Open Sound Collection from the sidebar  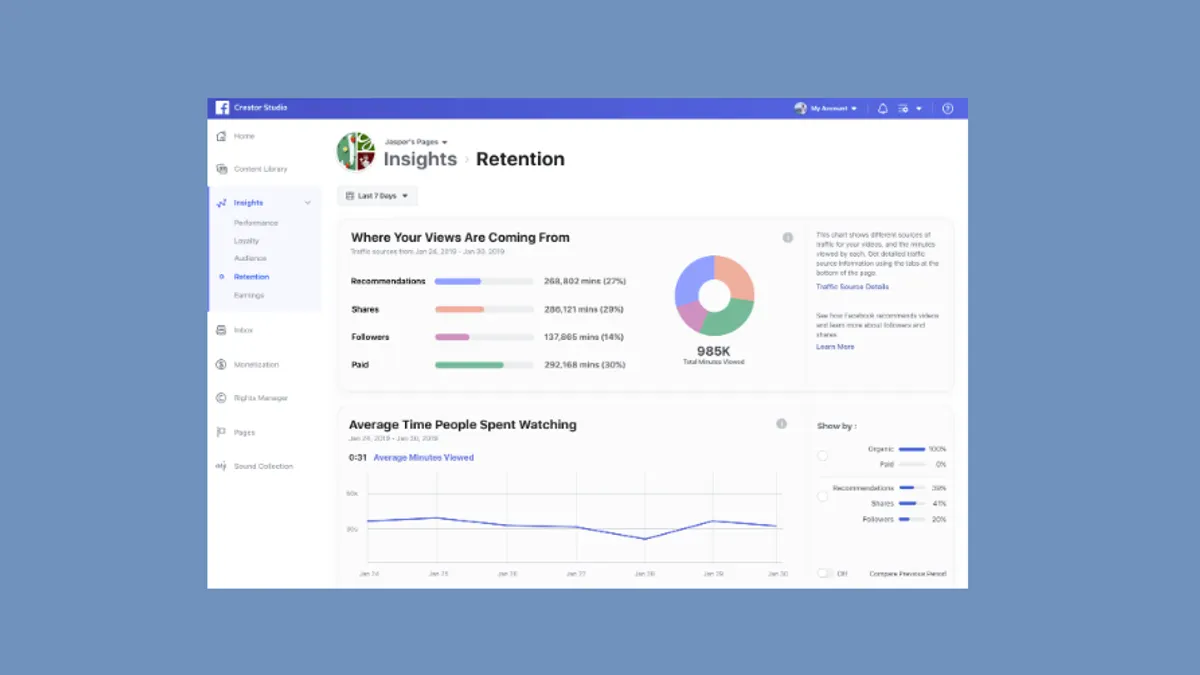coord(264,466)
